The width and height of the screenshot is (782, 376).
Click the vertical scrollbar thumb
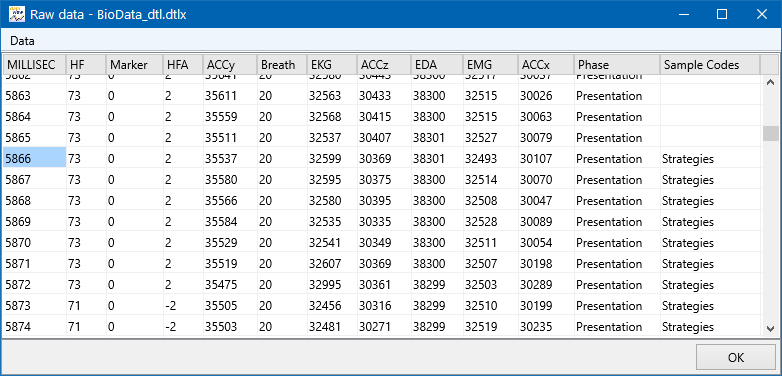(771, 134)
